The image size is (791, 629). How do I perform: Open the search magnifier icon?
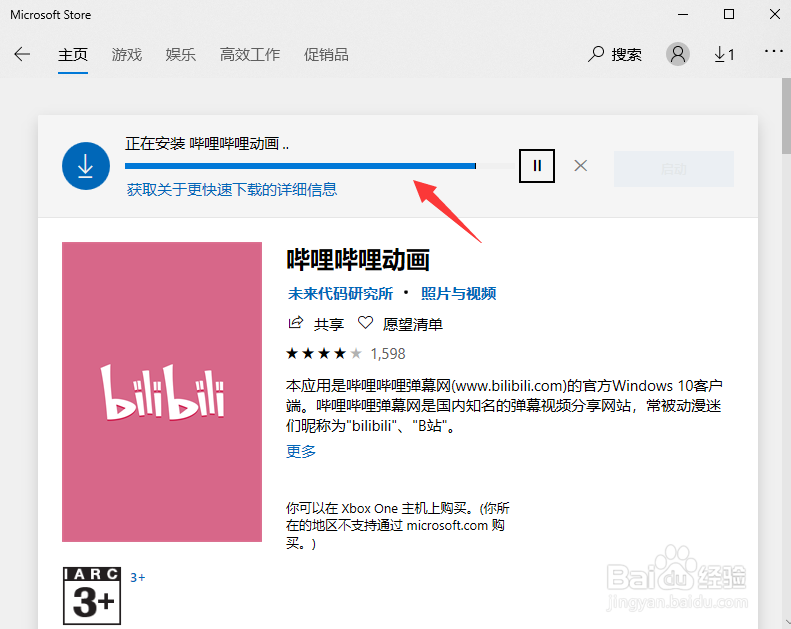[596, 54]
